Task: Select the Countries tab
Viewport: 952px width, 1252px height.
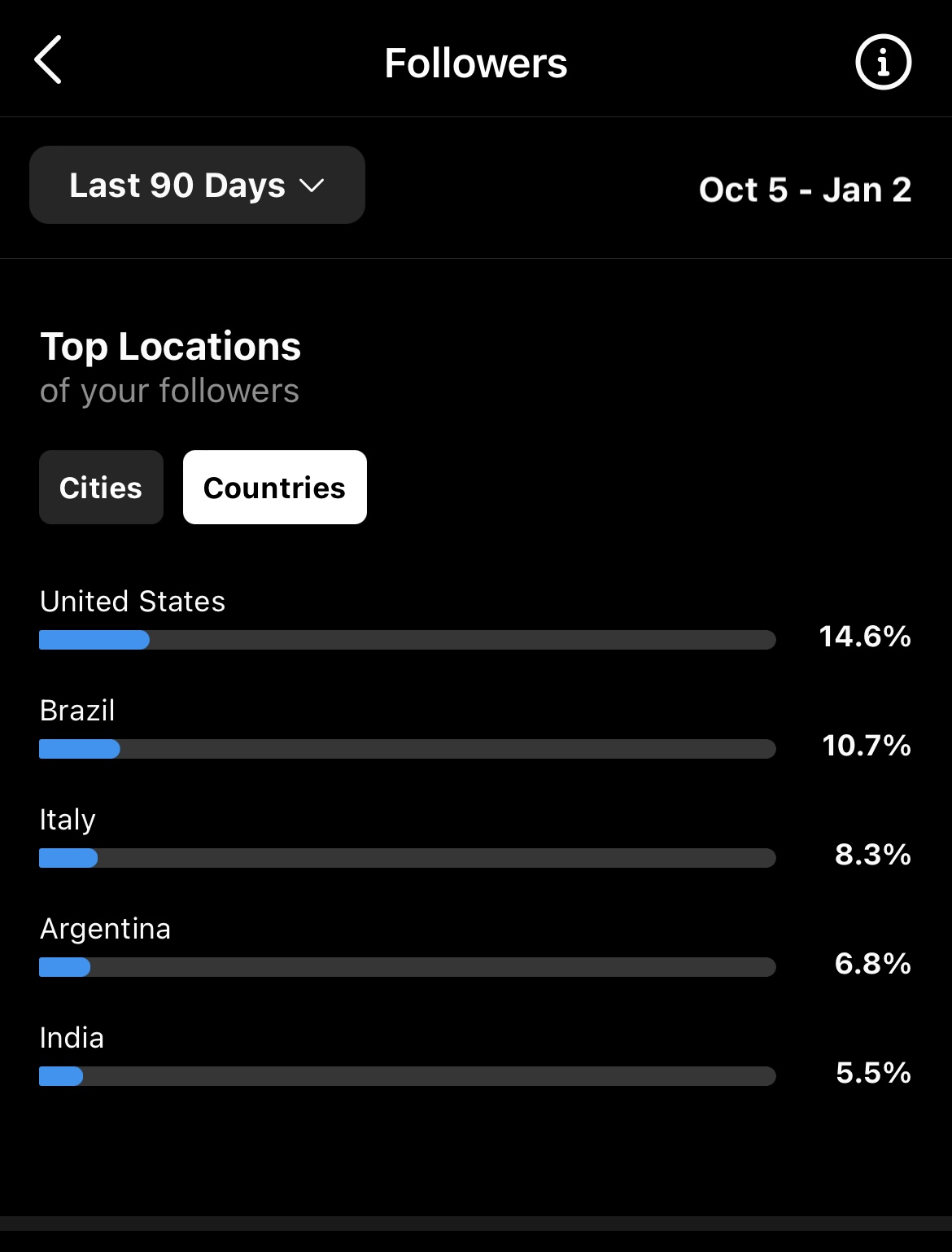Action: click(x=275, y=488)
